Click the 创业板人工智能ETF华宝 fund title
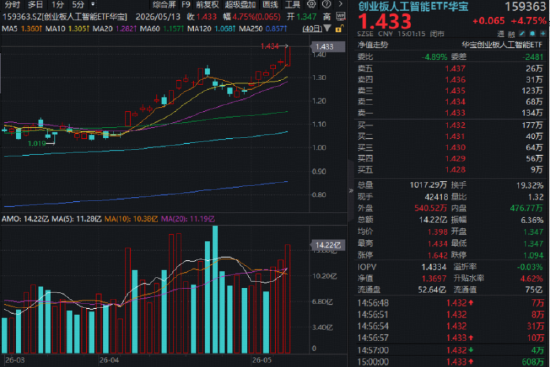This screenshot has width=550, height=368. [x=413, y=6]
